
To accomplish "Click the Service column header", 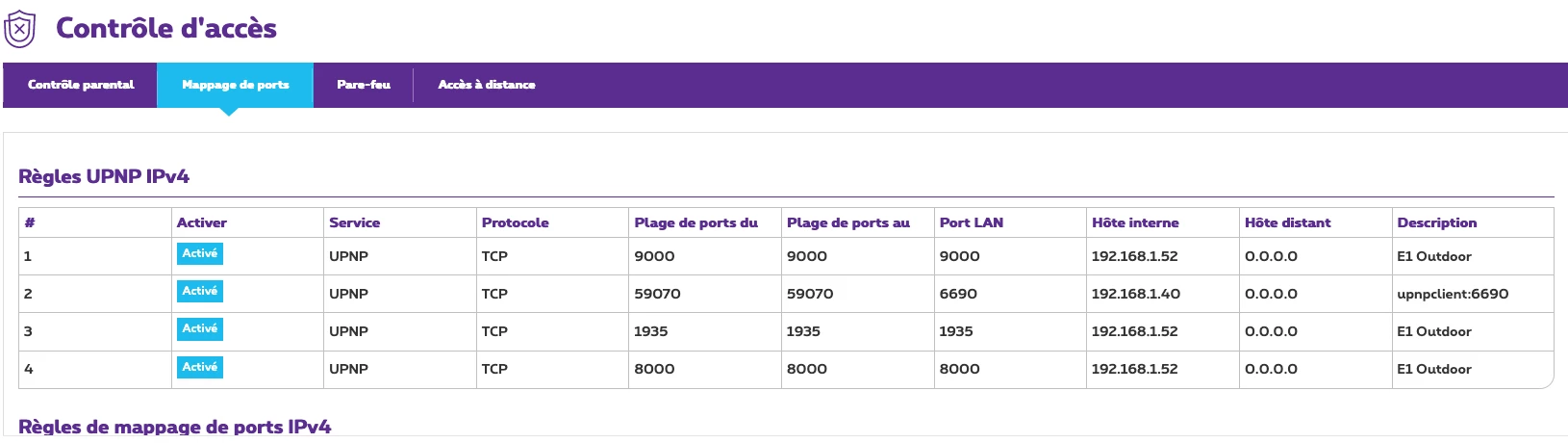I will (x=355, y=222).
